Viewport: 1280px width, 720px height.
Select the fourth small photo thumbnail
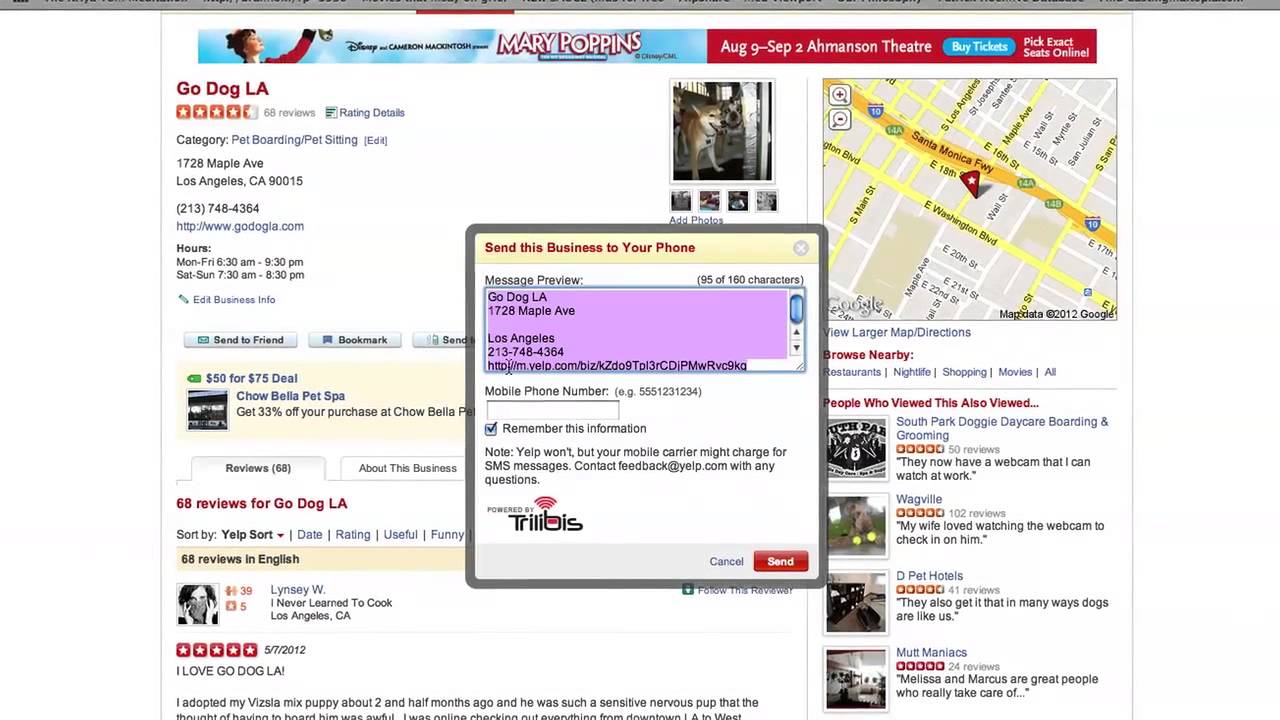(x=766, y=201)
